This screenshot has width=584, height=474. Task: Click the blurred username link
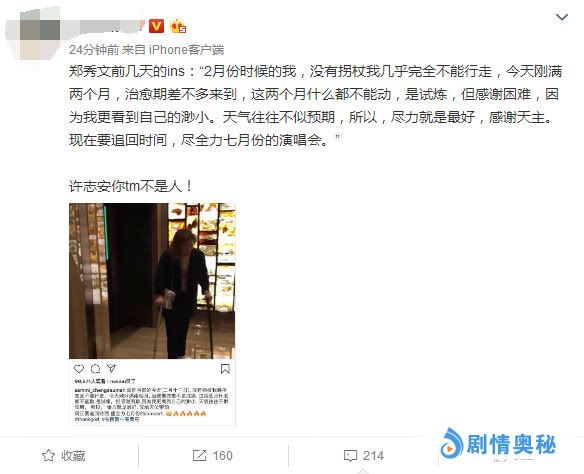106,26
